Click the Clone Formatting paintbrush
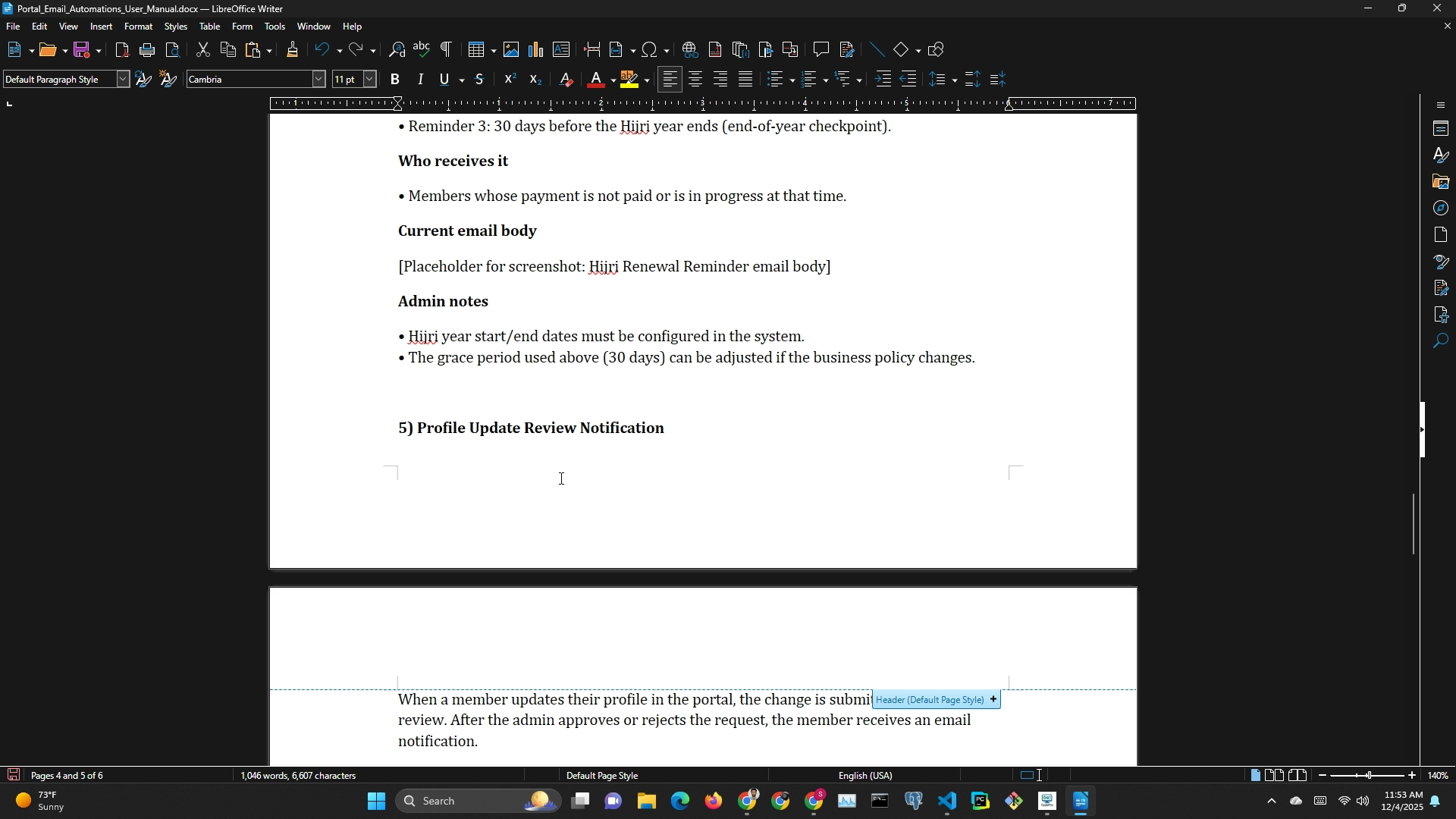The height and width of the screenshot is (819, 1456). point(293,50)
